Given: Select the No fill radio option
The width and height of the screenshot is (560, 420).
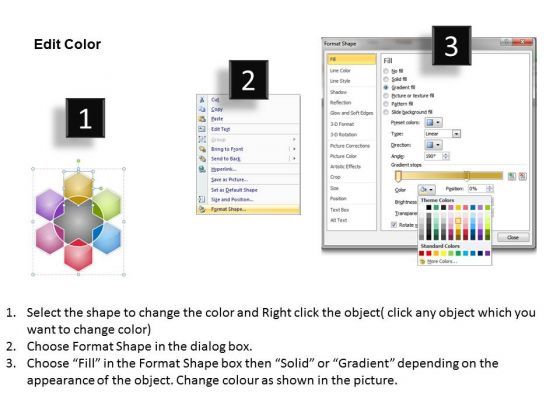Looking at the screenshot, I should (386, 71).
